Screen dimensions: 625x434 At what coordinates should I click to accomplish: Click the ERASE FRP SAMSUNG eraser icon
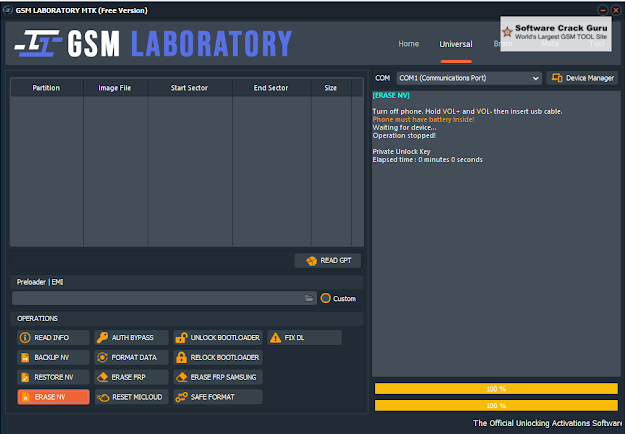click(x=181, y=377)
